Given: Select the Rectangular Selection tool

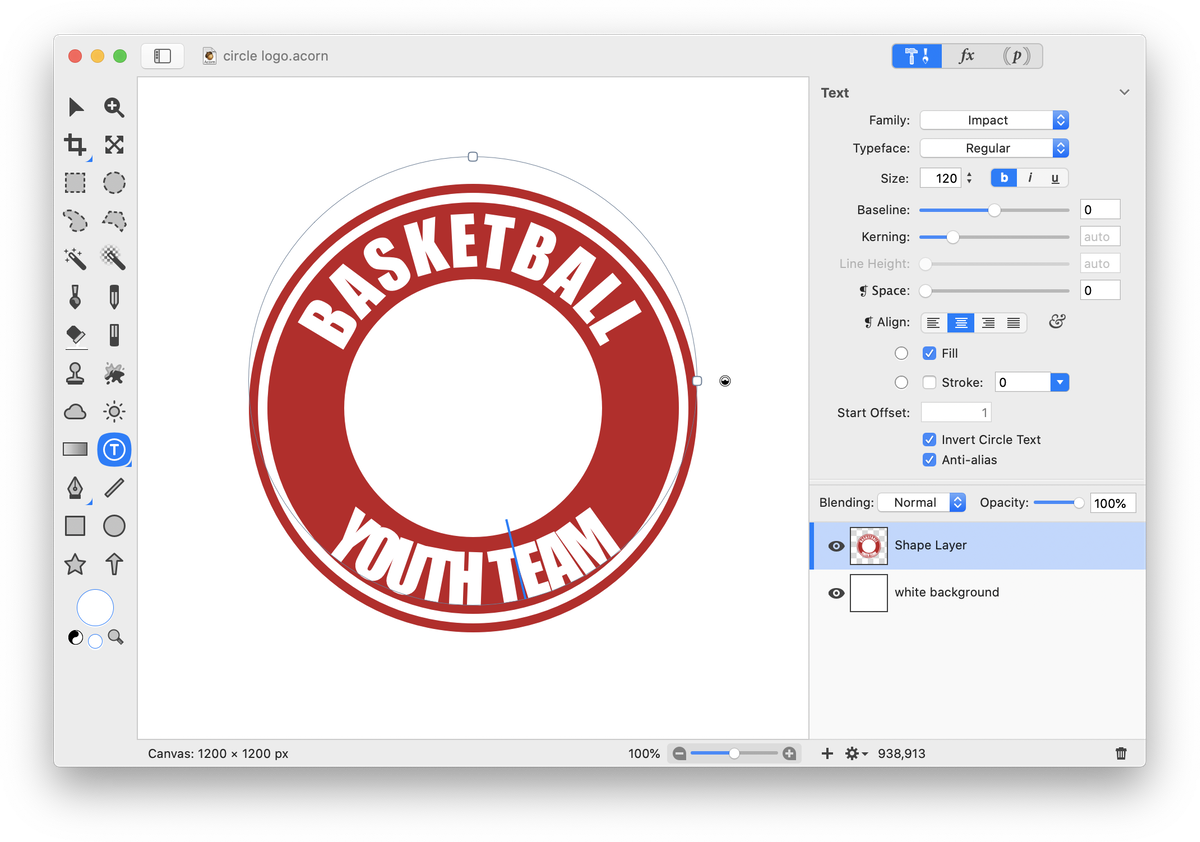Looking at the screenshot, I should (x=75, y=183).
